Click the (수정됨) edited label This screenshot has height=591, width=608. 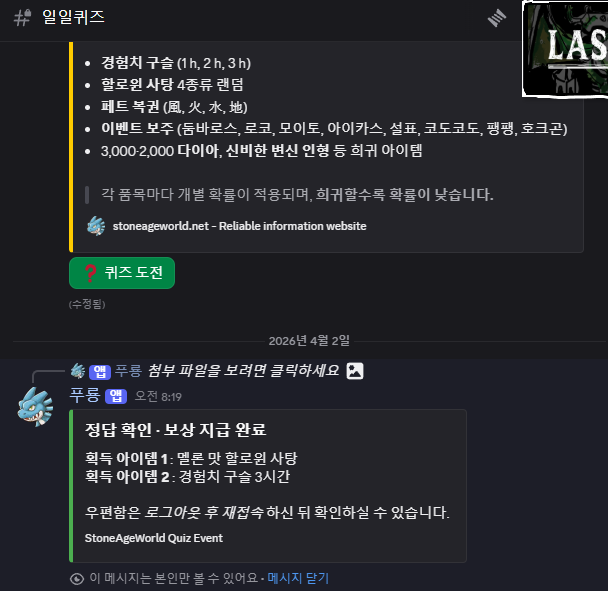pos(87,303)
